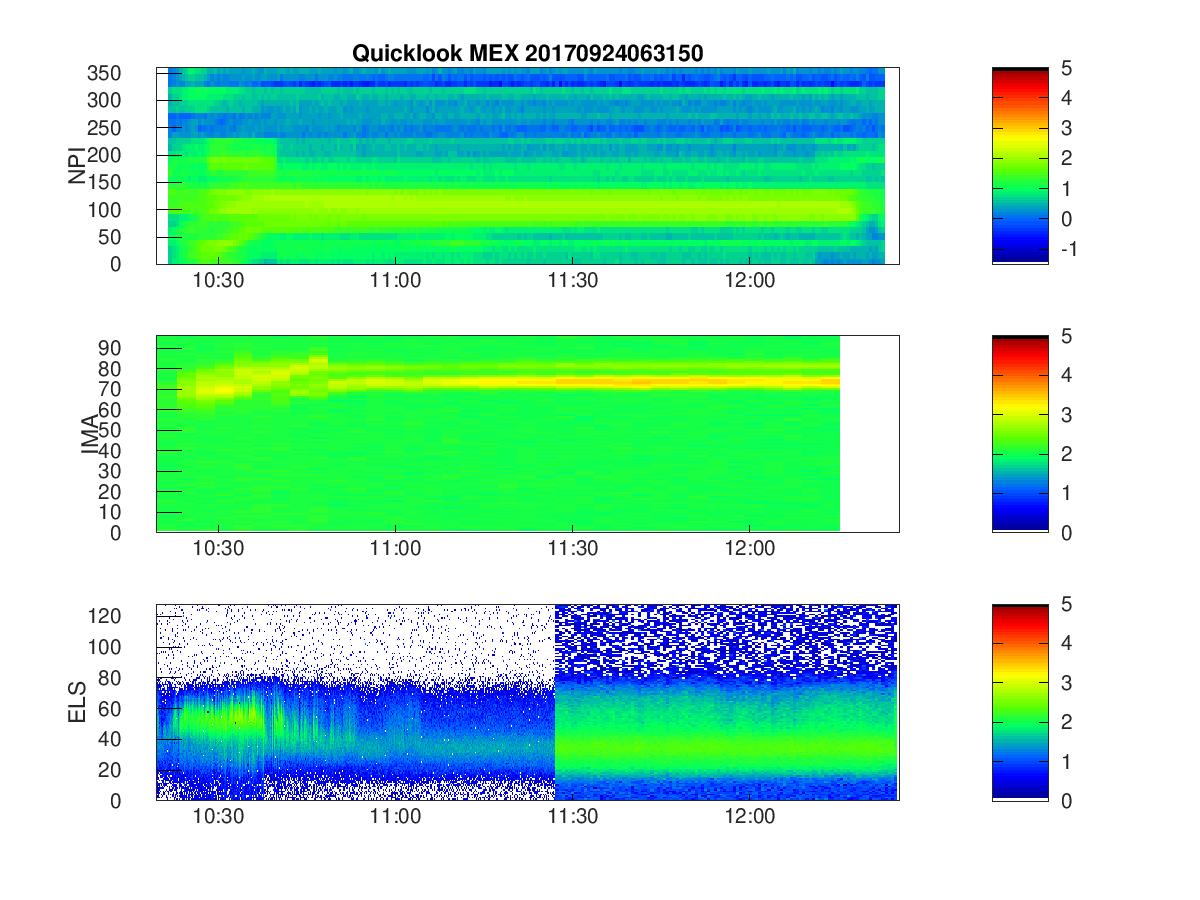Click the 12:00 time label under ELS plot
Viewport: 1200px width, 900px height.
pos(750,817)
